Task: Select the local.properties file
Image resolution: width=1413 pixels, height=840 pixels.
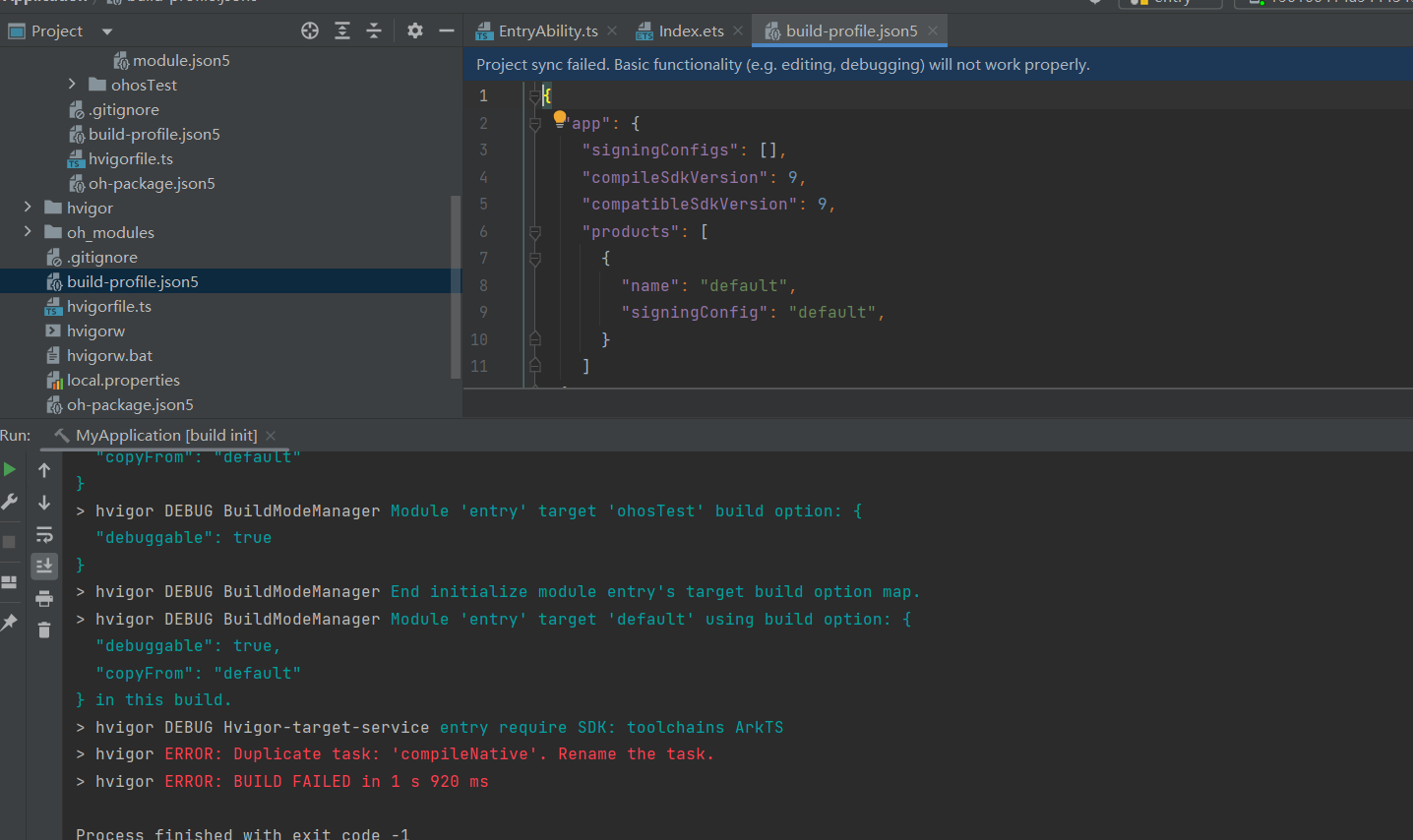Action: (123, 380)
